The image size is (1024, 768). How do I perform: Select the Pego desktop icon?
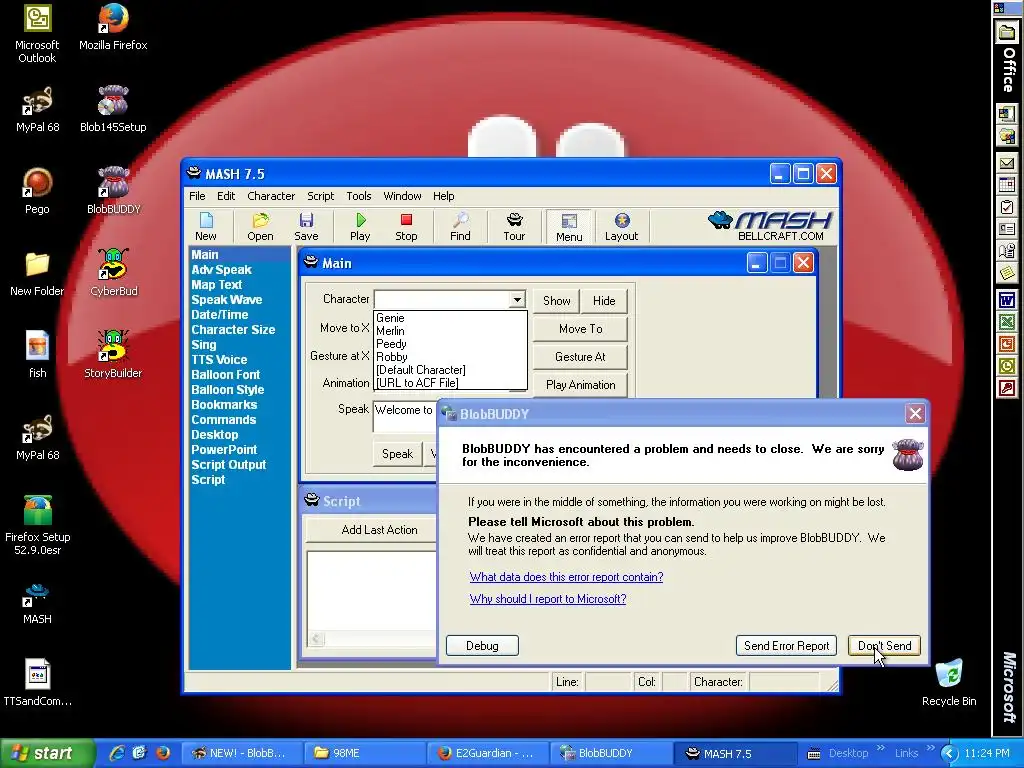pyautogui.click(x=37, y=191)
